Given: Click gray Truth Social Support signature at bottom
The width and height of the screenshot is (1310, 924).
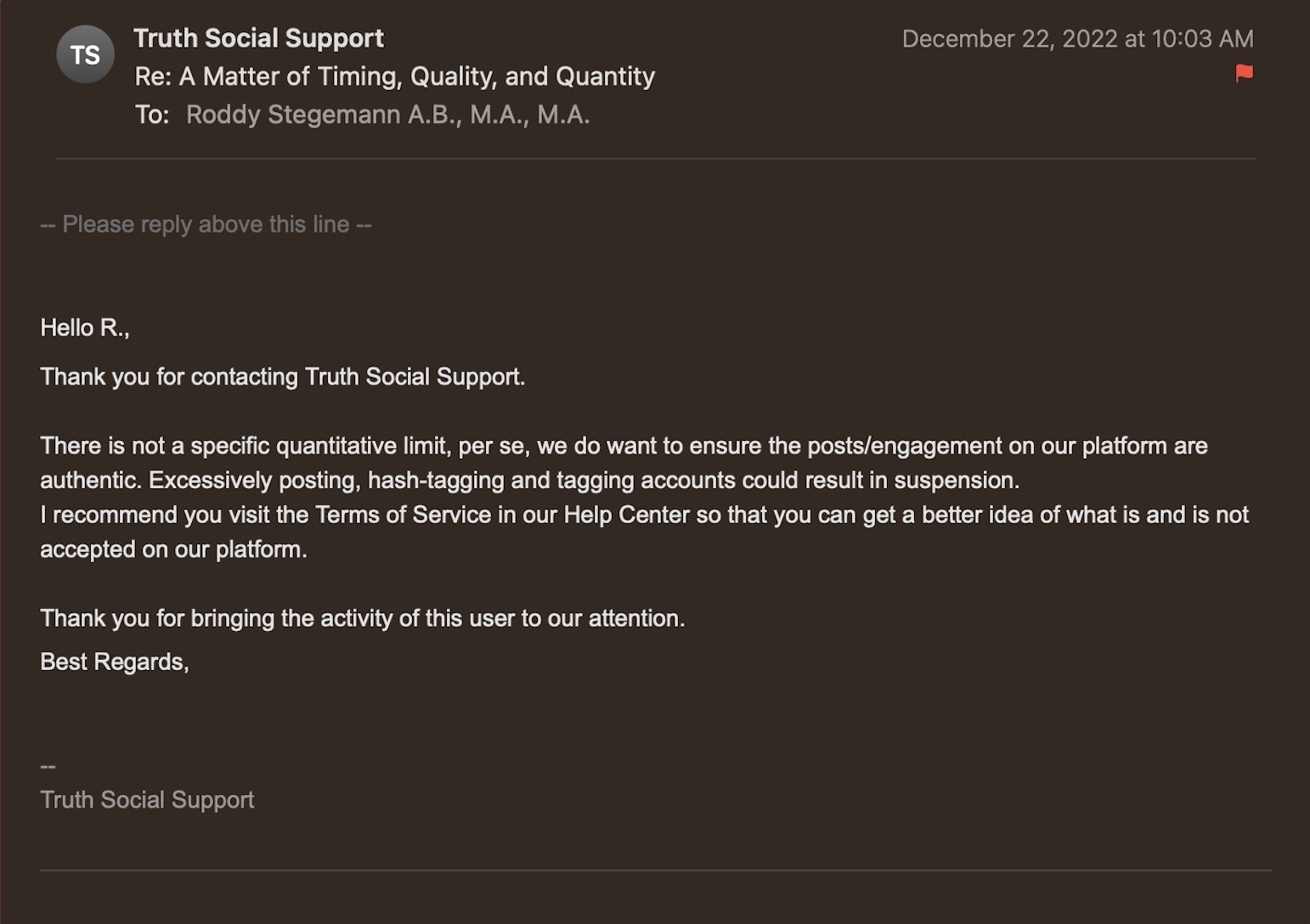Looking at the screenshot, I should pyautogui.click(x=147, y=800).
